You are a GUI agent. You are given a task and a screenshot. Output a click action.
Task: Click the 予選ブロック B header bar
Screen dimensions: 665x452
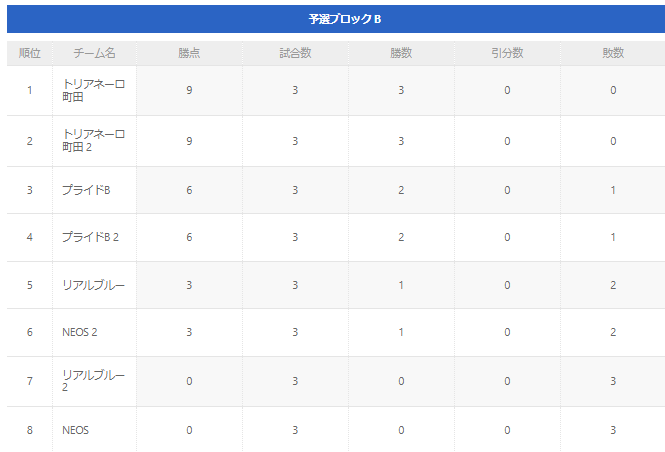(x=336, y=19)
